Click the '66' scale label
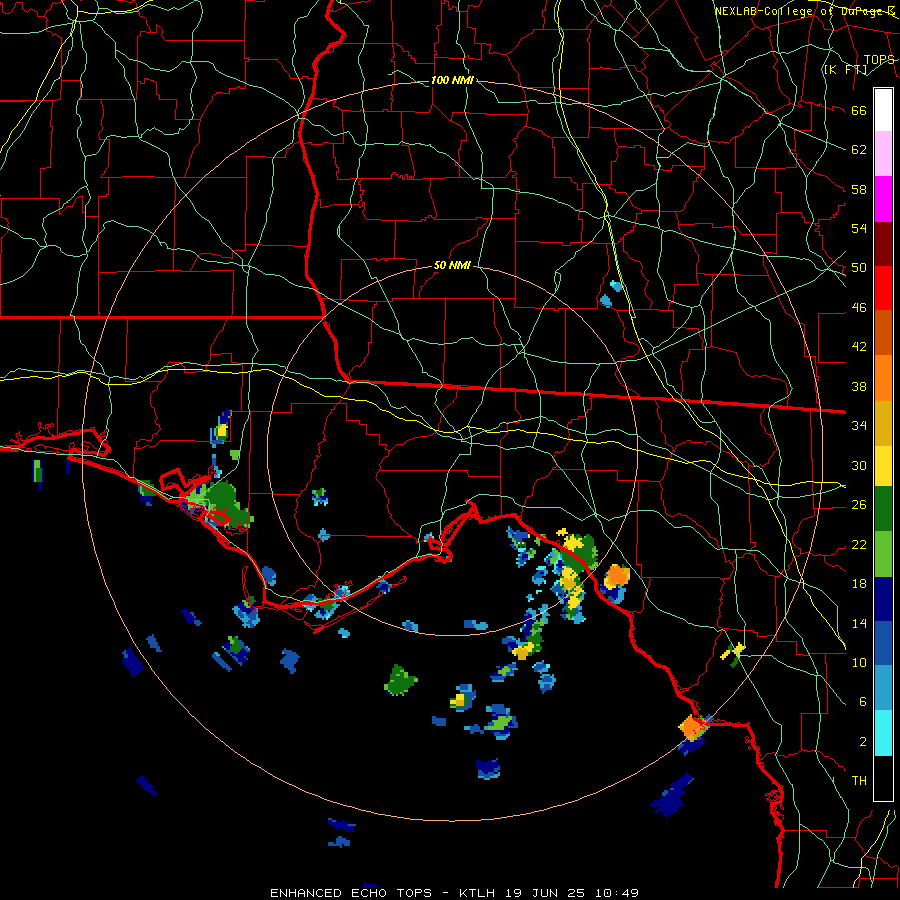900x900 pixels. (x=859, y=111)
